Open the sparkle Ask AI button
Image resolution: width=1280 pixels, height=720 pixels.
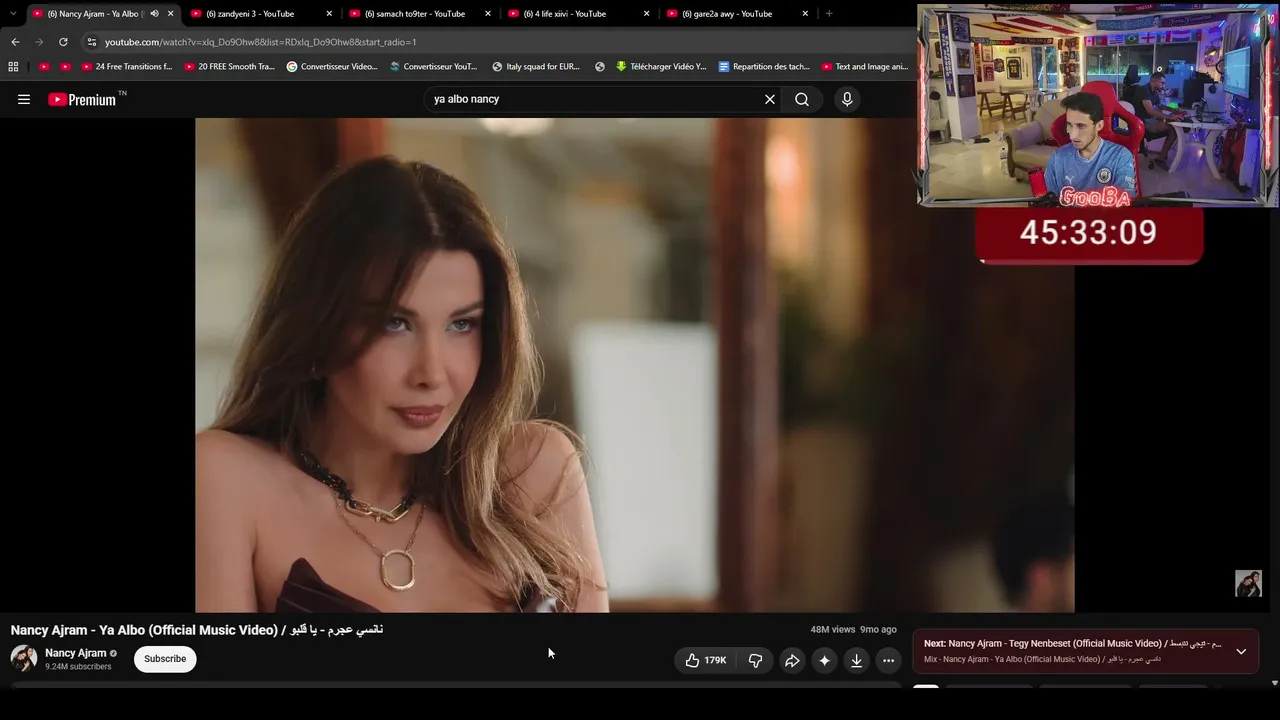[824, 660]
